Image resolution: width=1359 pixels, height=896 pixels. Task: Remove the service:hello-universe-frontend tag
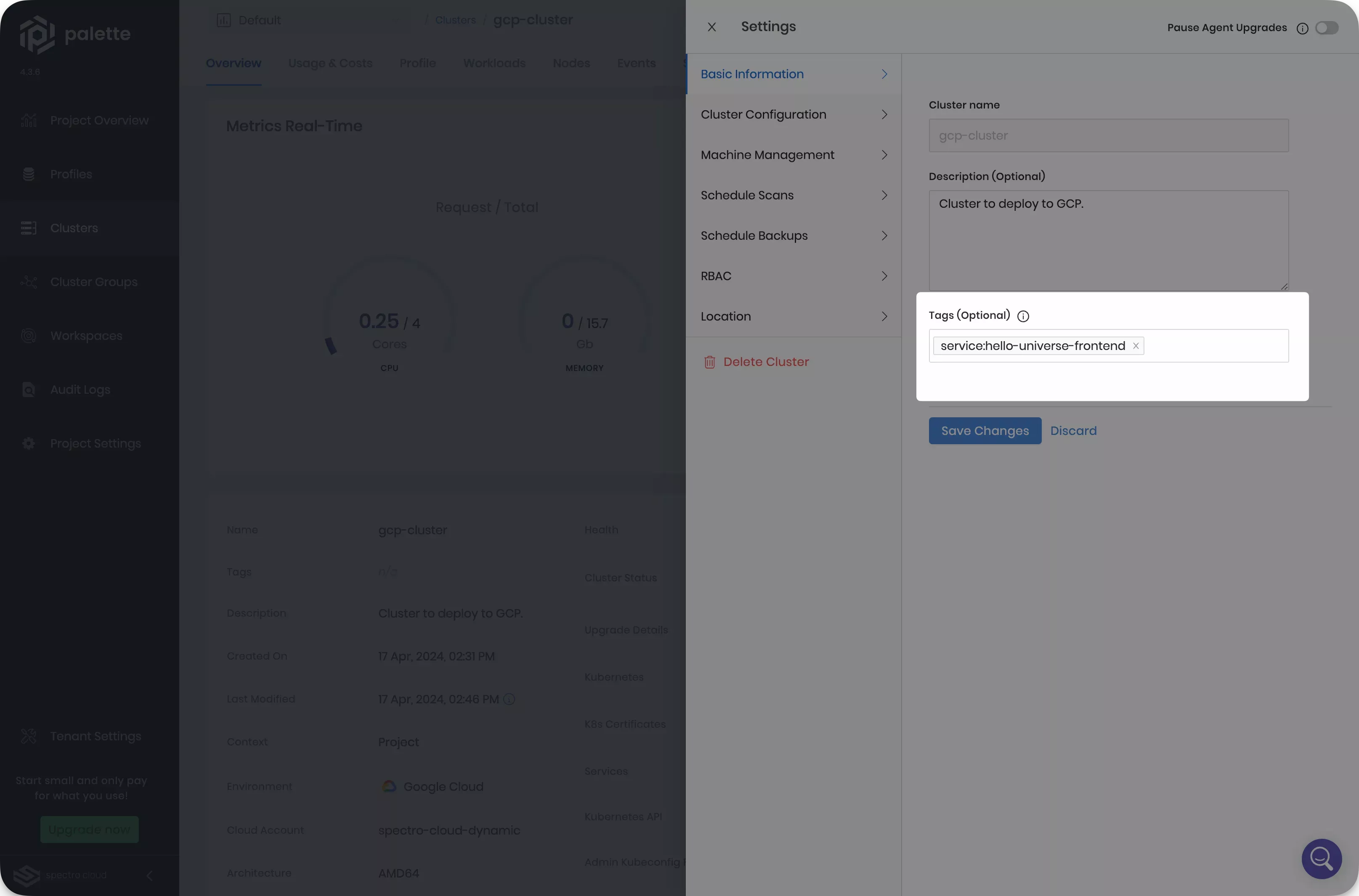(1136, 346)
